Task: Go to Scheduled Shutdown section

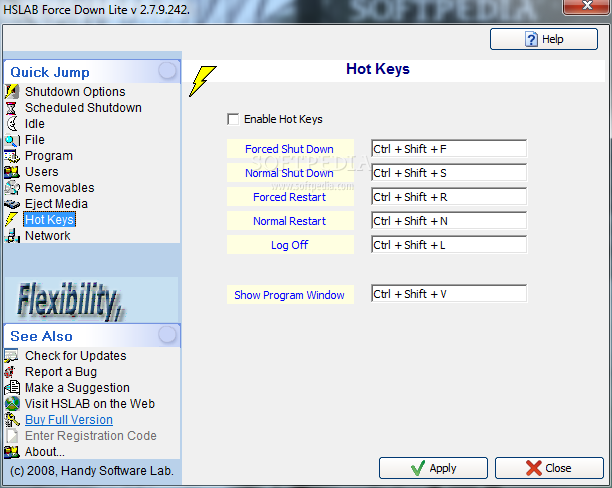Action: [83, 108]
